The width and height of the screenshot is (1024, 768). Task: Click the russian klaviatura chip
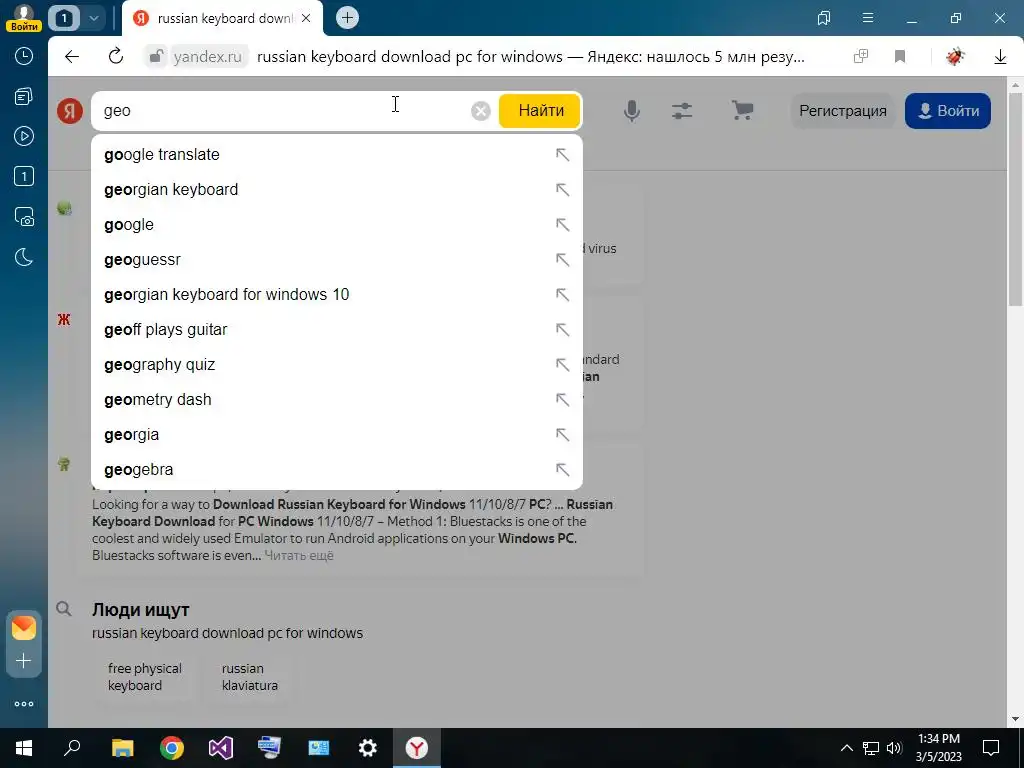tap(249, 677)
